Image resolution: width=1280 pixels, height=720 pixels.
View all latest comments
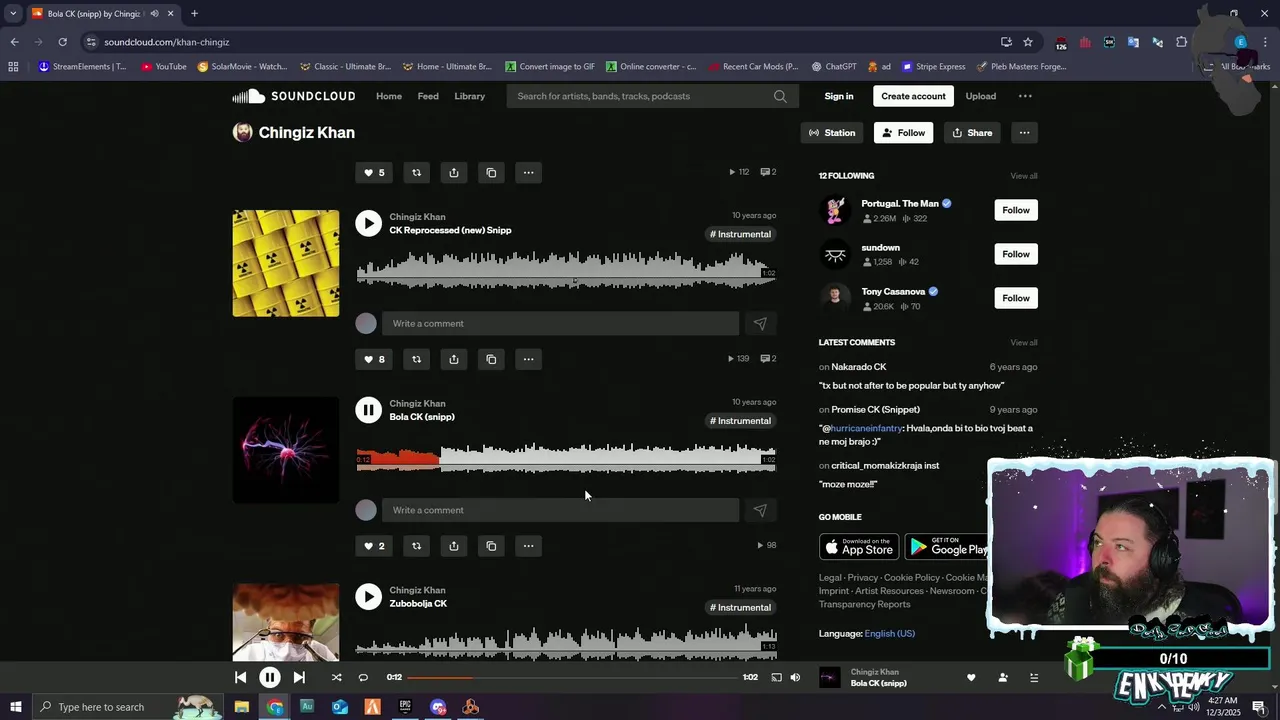[1023, 343]
